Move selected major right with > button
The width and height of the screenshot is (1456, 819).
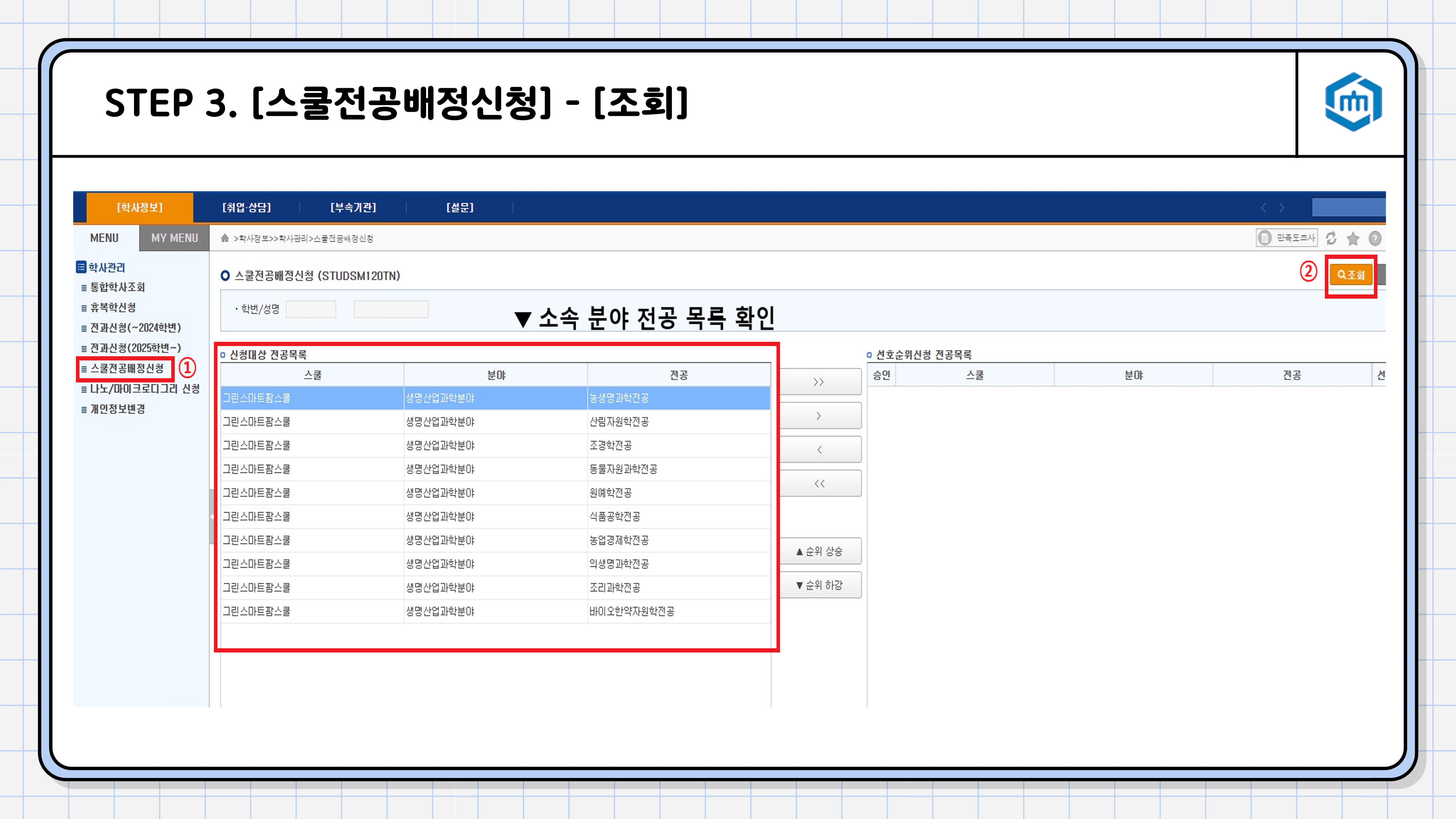(x=819, y=416)
